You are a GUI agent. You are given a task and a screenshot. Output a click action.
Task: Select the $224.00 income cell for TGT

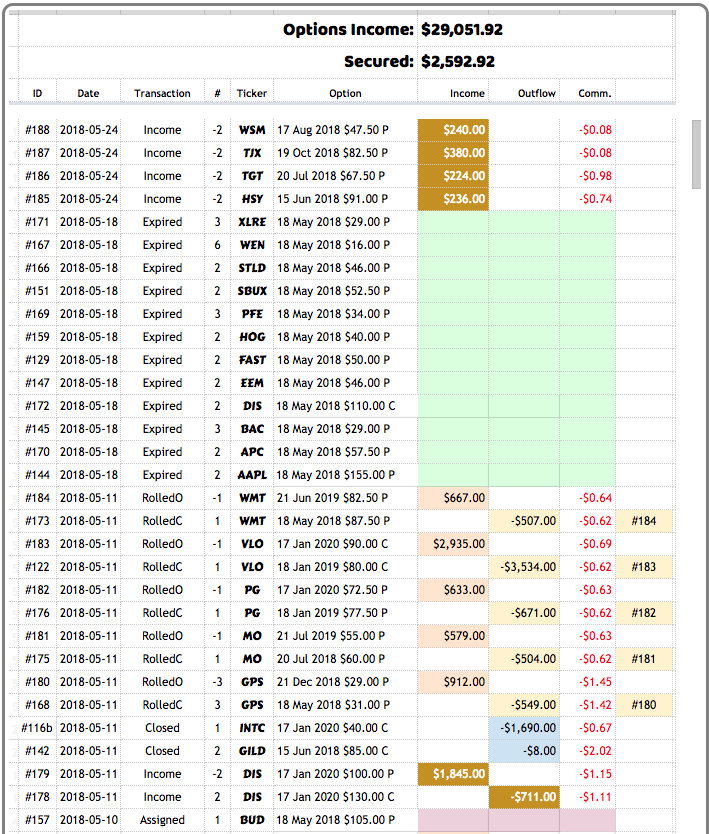(453, 176)
